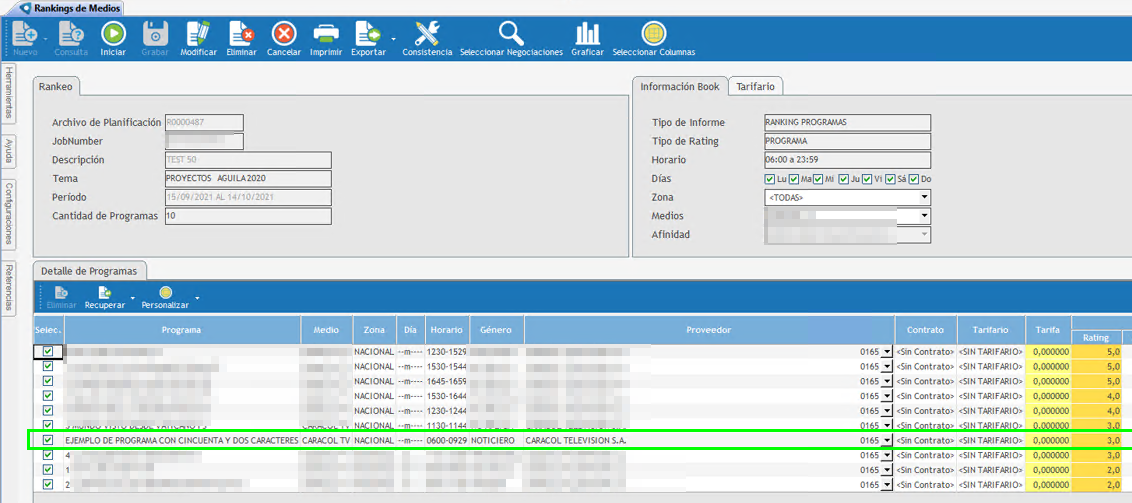Toggle the Ma day checkbox
This screenshot has width=1132, height=503.
(x=794, y=179)
